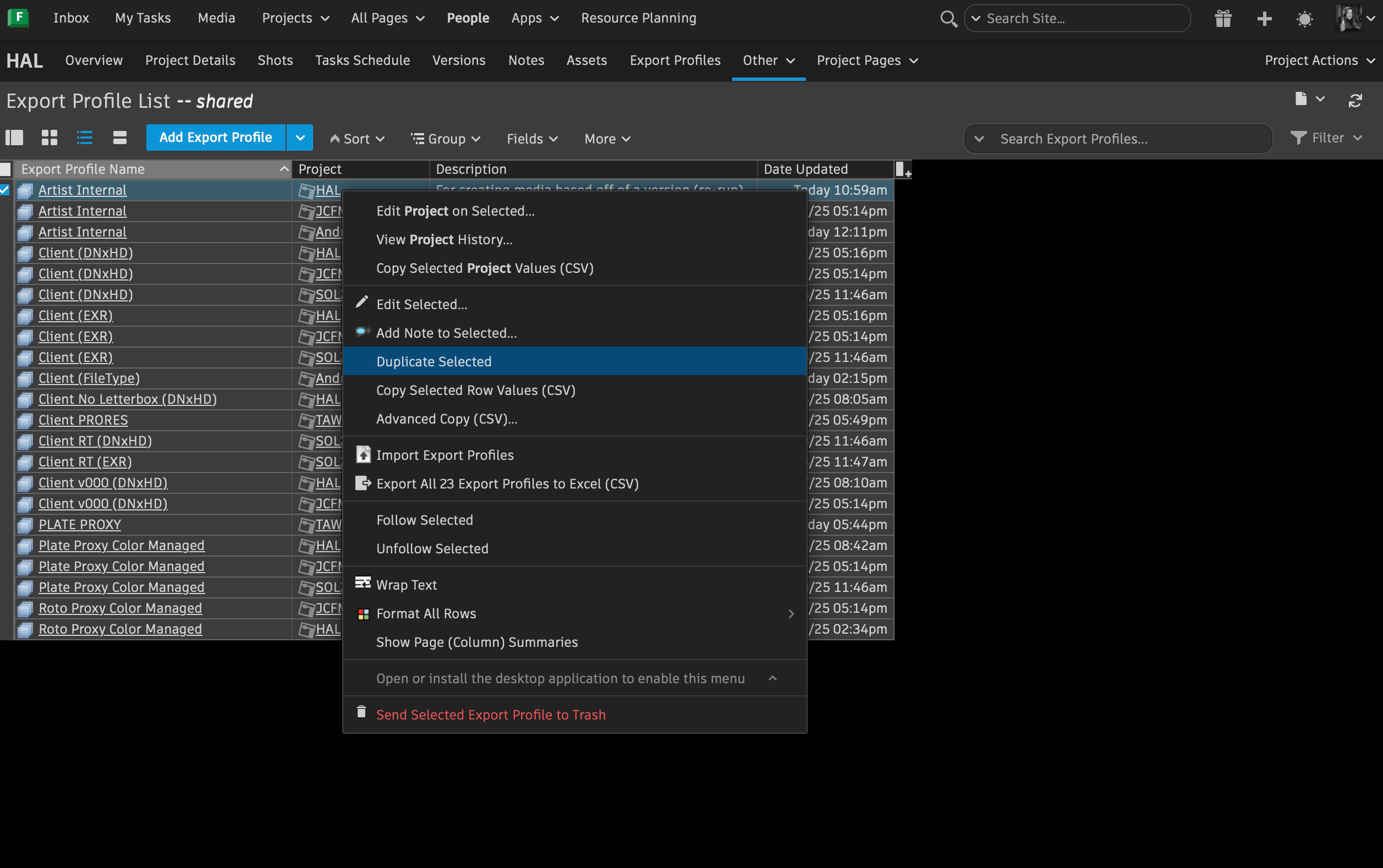Click the add column icon
1383x868 pixels.
(903, 169)
